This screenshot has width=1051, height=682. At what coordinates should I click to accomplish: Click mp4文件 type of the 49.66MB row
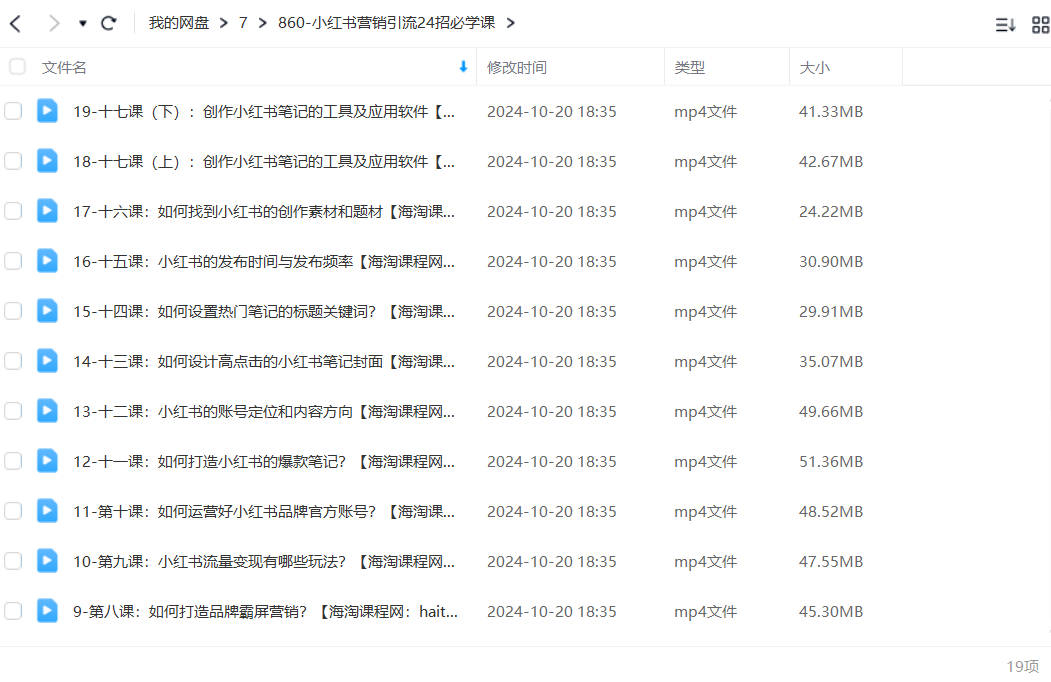tap(706, 412)
